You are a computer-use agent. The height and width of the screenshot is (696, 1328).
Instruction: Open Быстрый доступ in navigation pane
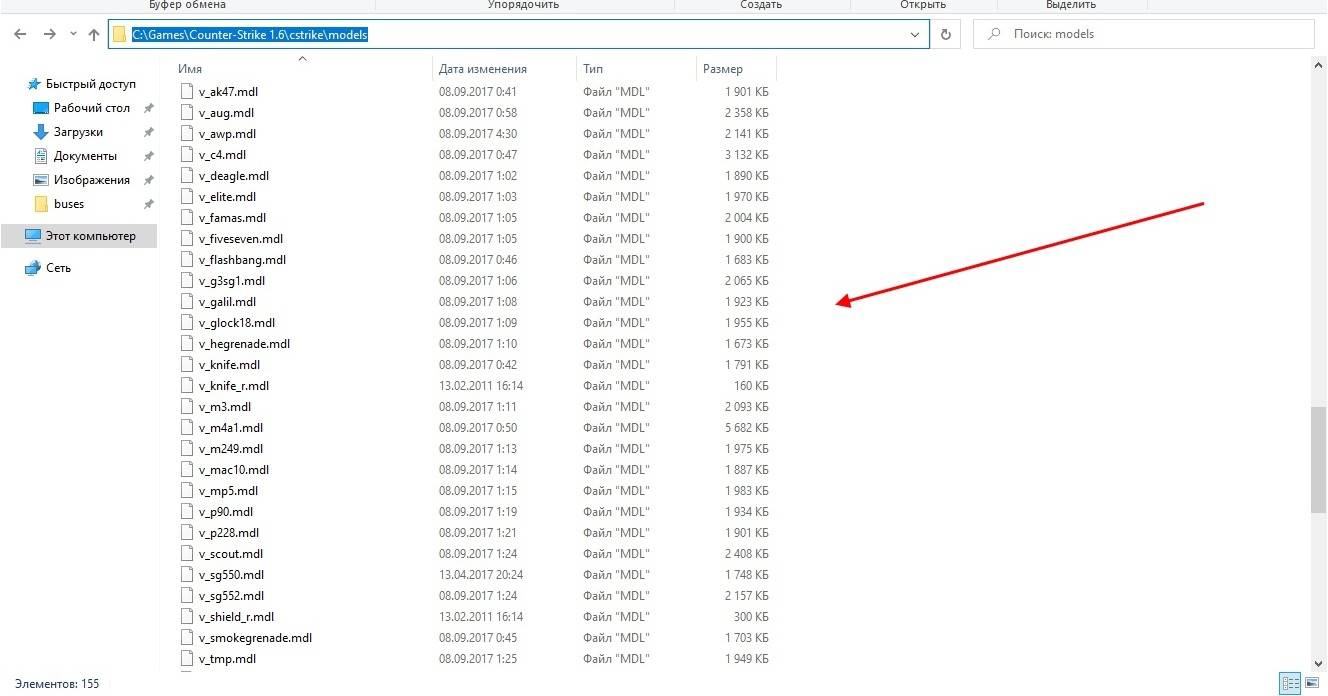(x=90, y=84)
